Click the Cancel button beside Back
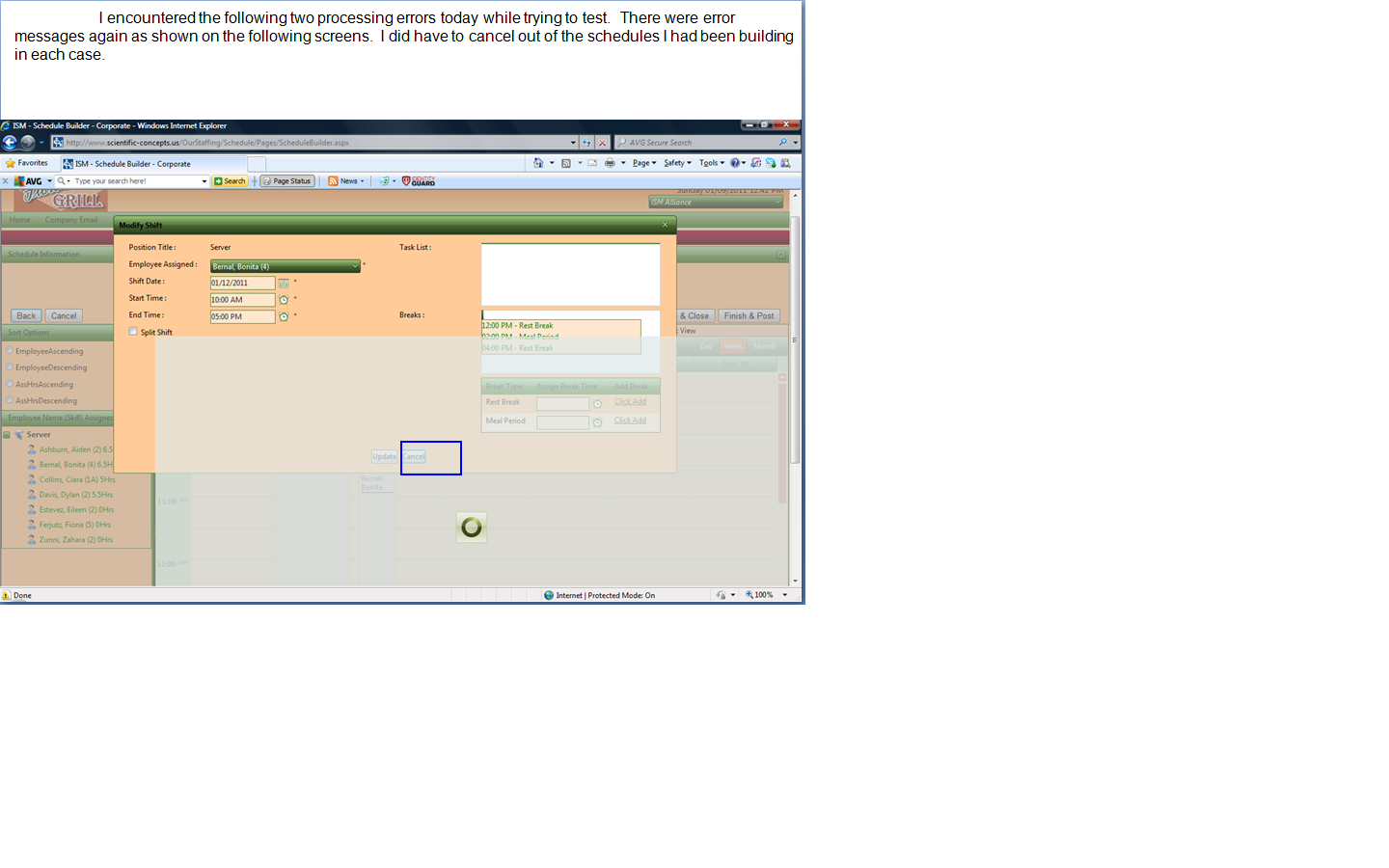The image size is (1389, 868). tap(64, 316)
